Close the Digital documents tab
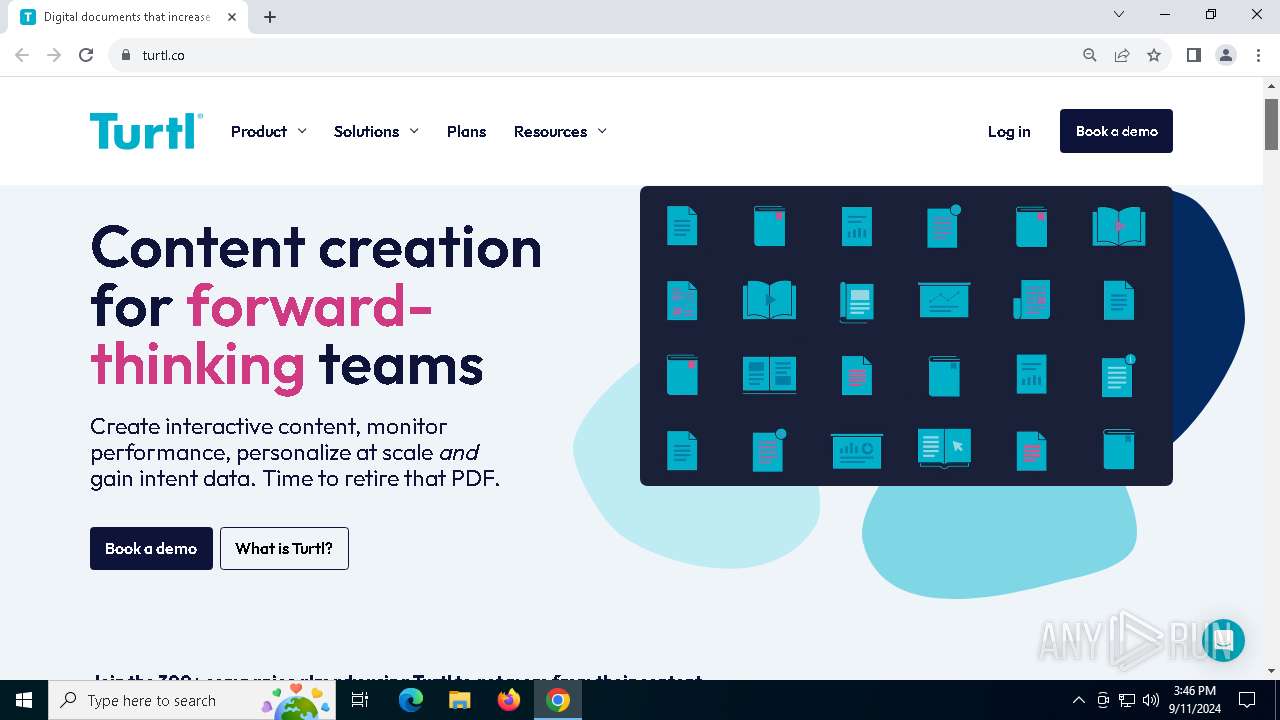The width and height of the screenshot is (1280, 720). tap(232, 17)
